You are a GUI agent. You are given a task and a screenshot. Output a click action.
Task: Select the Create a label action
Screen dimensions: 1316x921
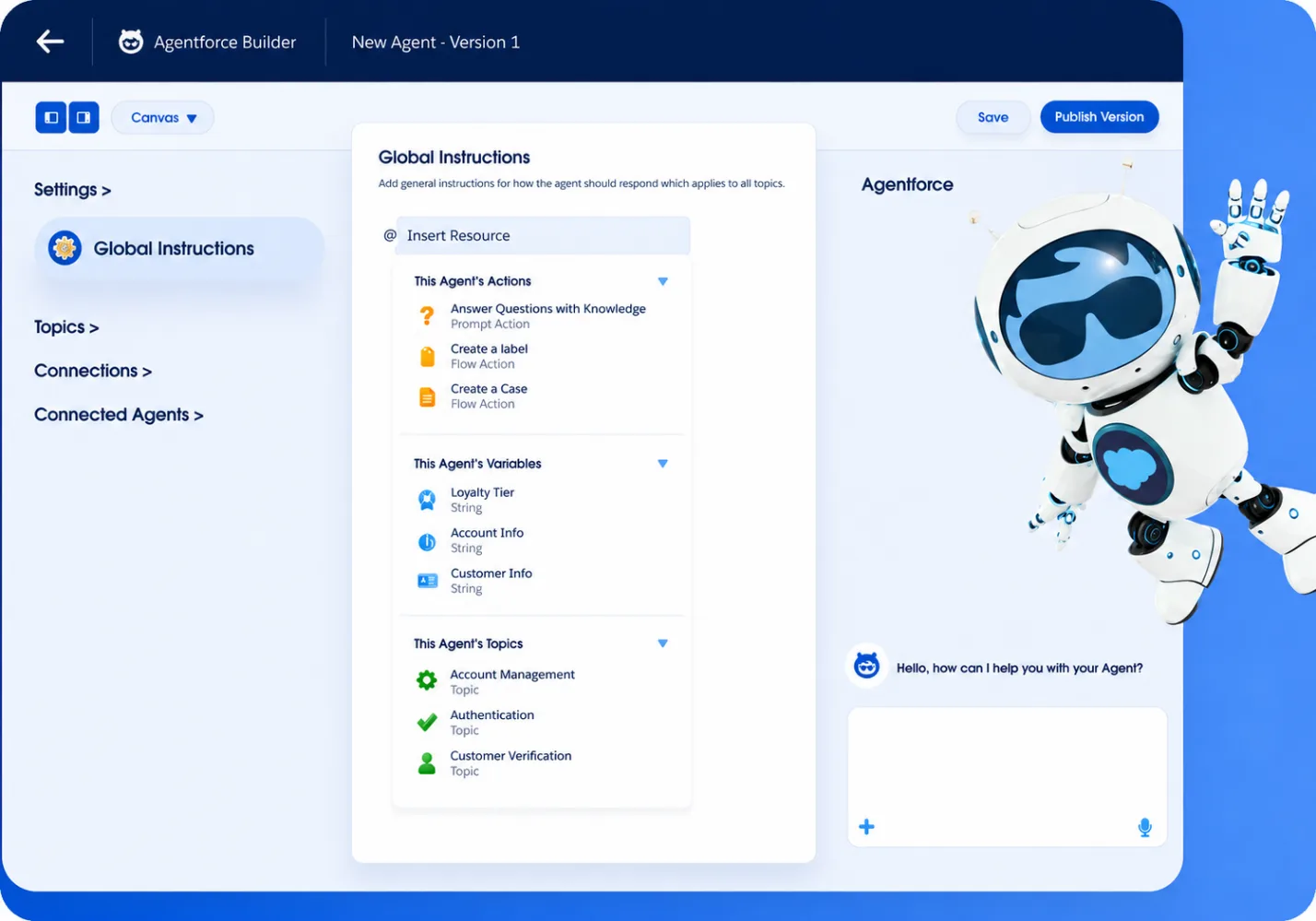tap(489, 356)
